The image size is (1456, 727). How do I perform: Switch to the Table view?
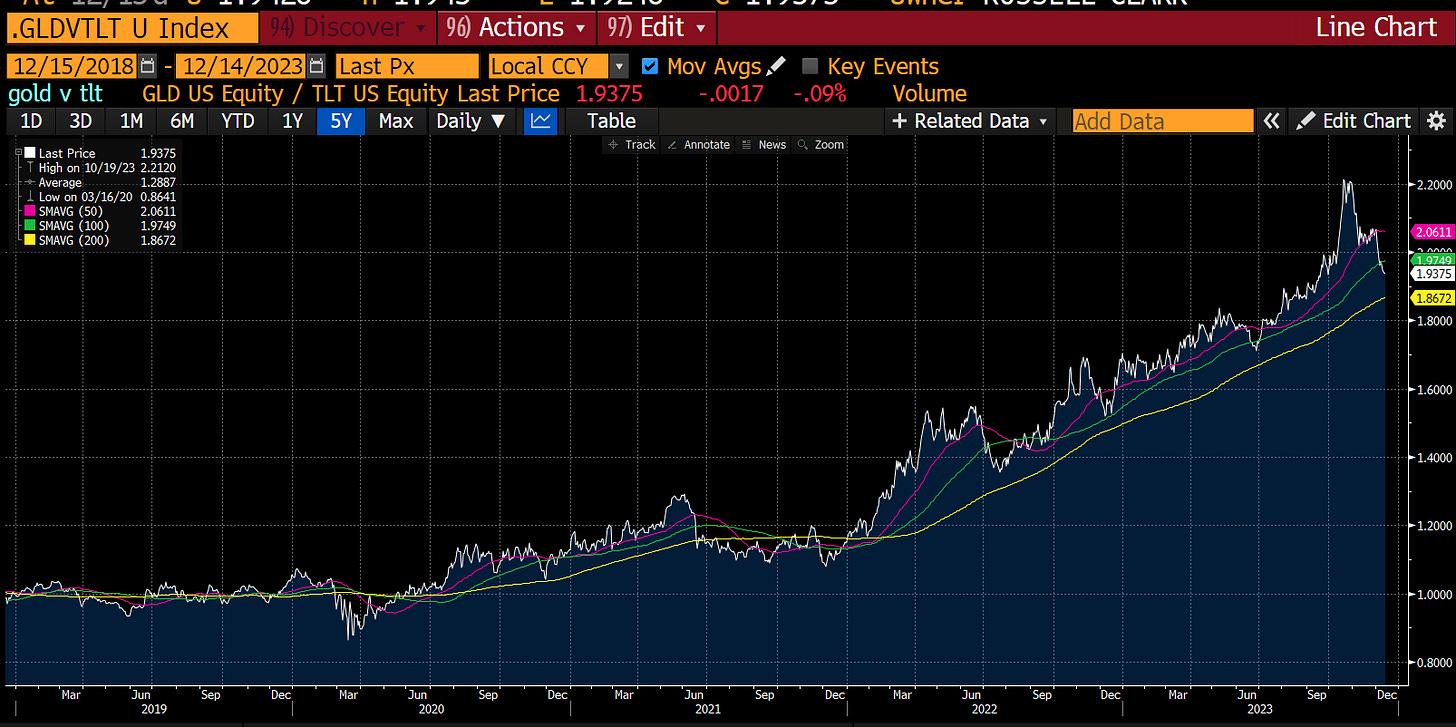[x=611, y=121]
